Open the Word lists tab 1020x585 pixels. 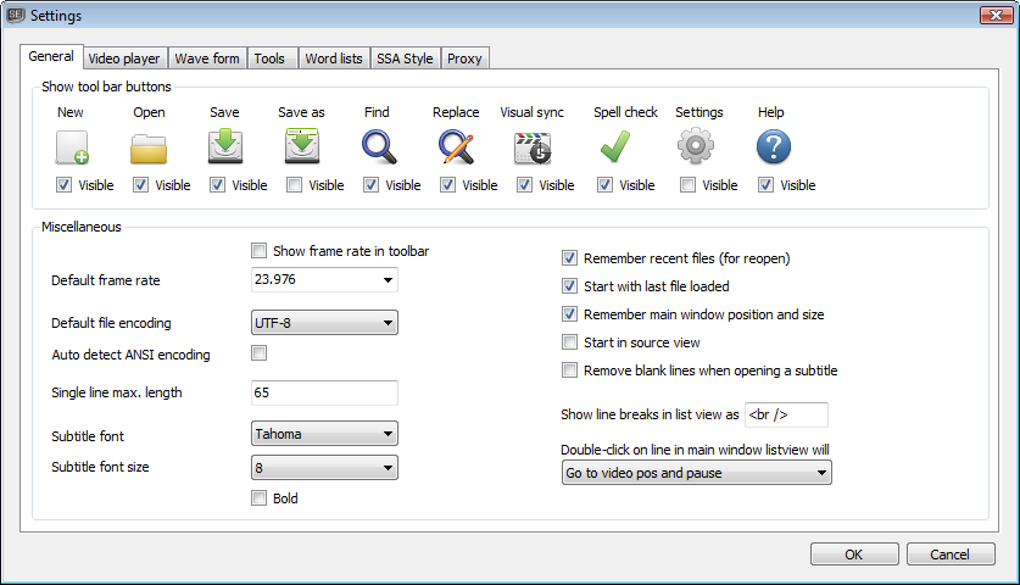[x=334, y=59]
